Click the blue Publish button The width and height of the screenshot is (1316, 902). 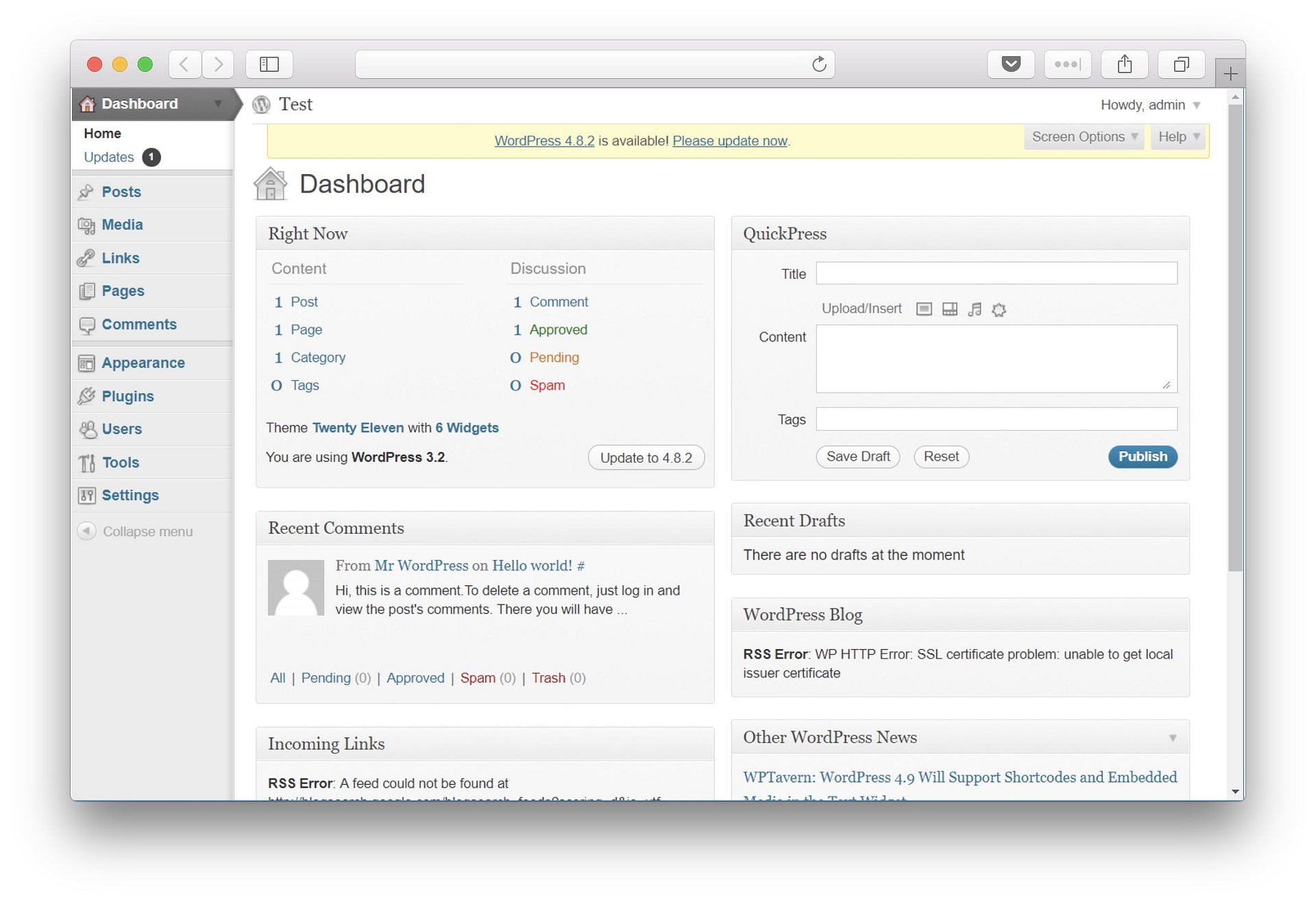tap(1143, 456)
